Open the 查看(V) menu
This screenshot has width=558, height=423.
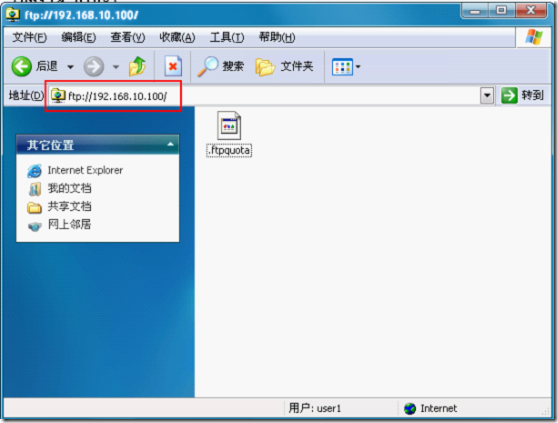click(x=128, y=37)
